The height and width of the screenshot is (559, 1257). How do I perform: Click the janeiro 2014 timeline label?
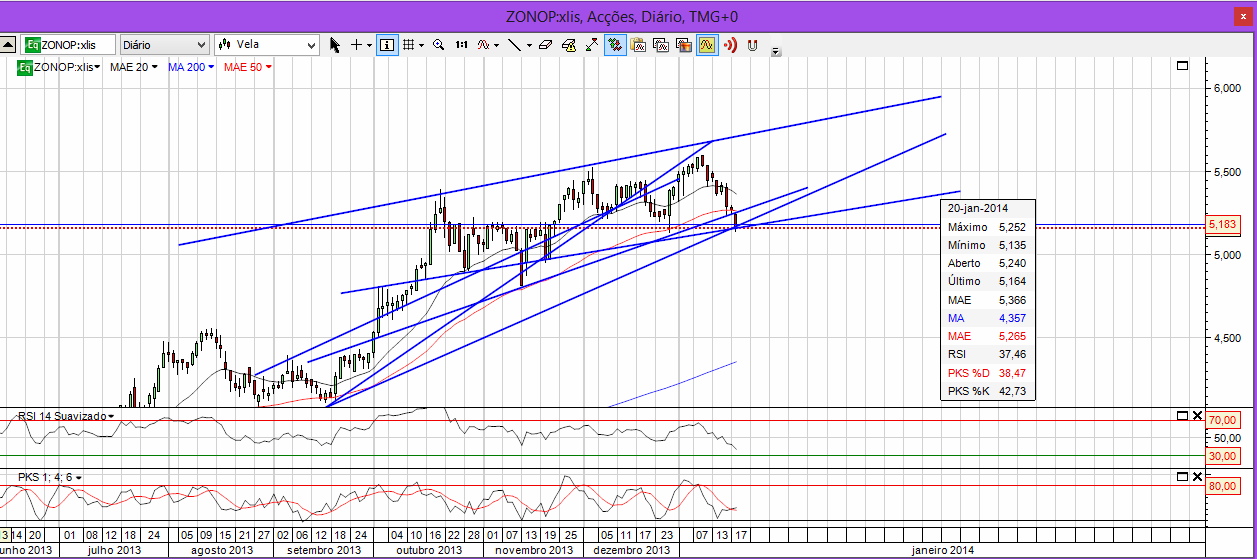[943, 550]
